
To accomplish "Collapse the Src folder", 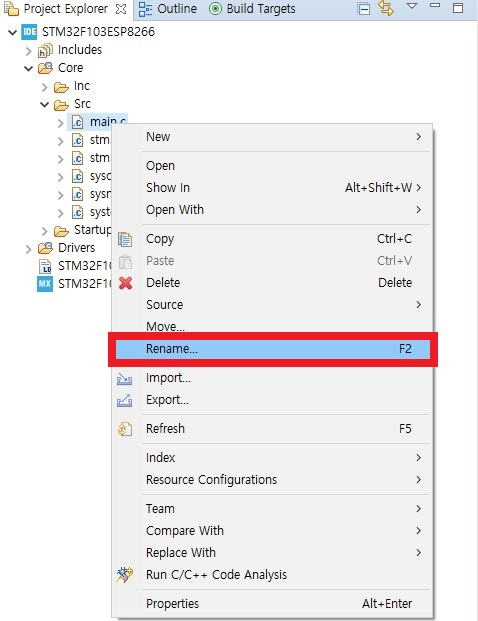I will click(x=44, y=105).
